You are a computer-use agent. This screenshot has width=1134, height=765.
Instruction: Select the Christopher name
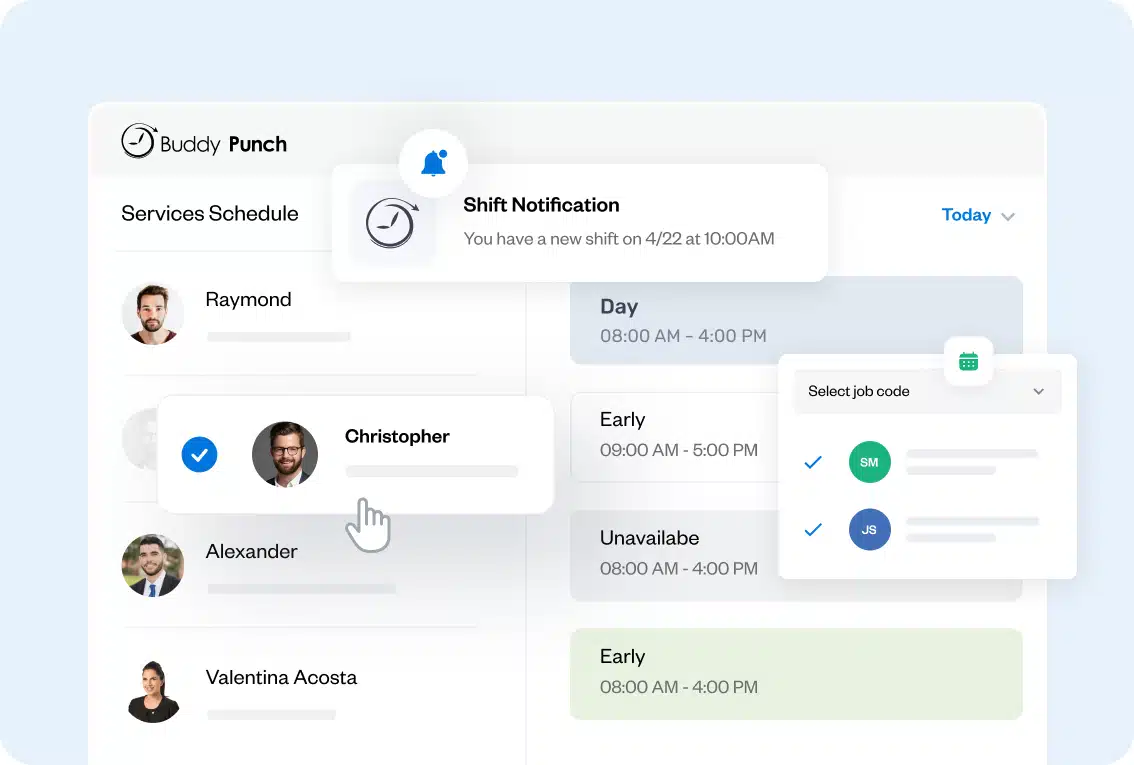397,437
